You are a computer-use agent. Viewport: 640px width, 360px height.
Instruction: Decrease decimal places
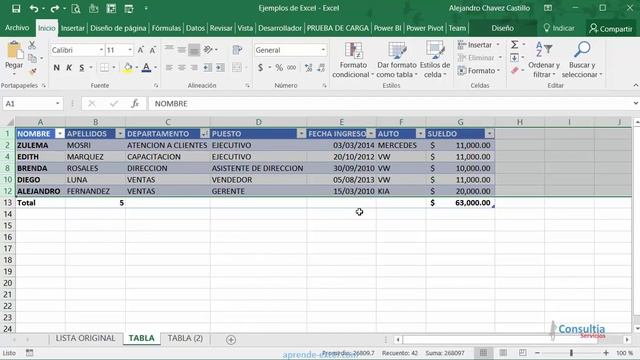coord(322,67)
